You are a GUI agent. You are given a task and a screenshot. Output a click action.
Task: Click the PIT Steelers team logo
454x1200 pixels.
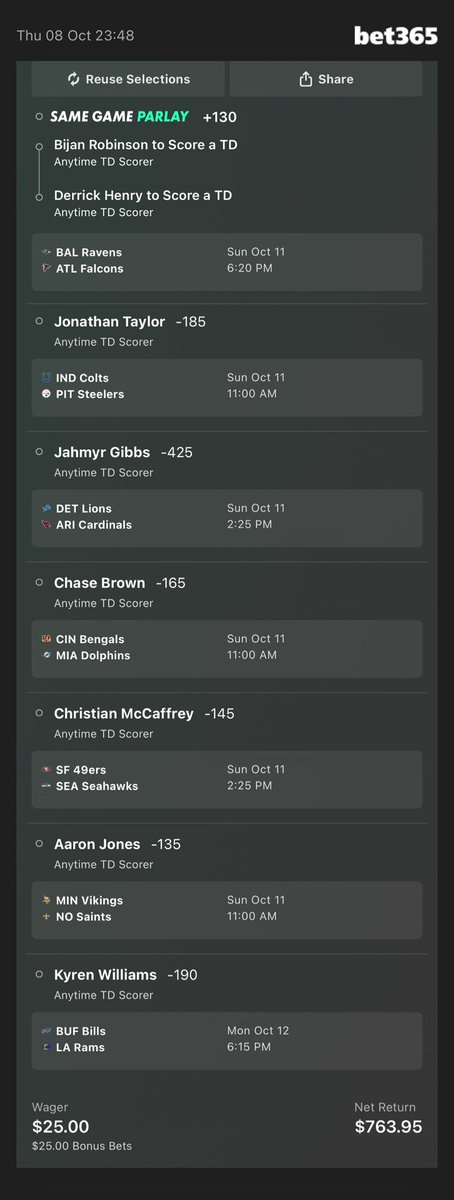[46, 395]
